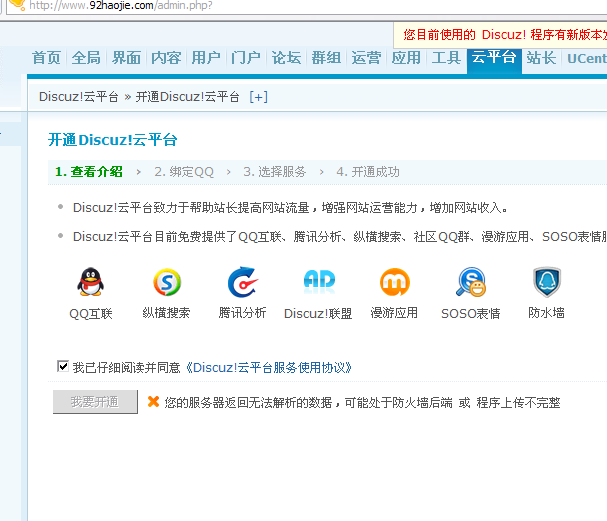Open the 内容 menu
The width and height of the screenshot is (607, 521).
pos(166,58)
